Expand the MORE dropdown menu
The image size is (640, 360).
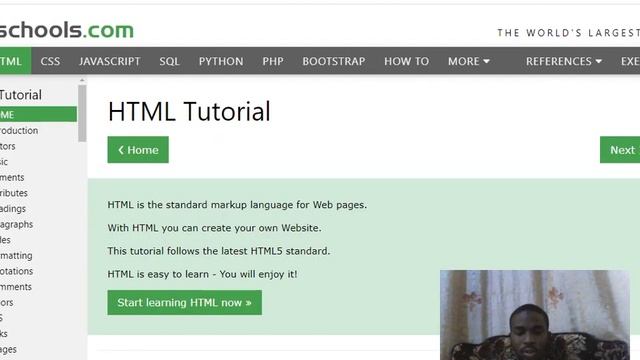(469, 61)
